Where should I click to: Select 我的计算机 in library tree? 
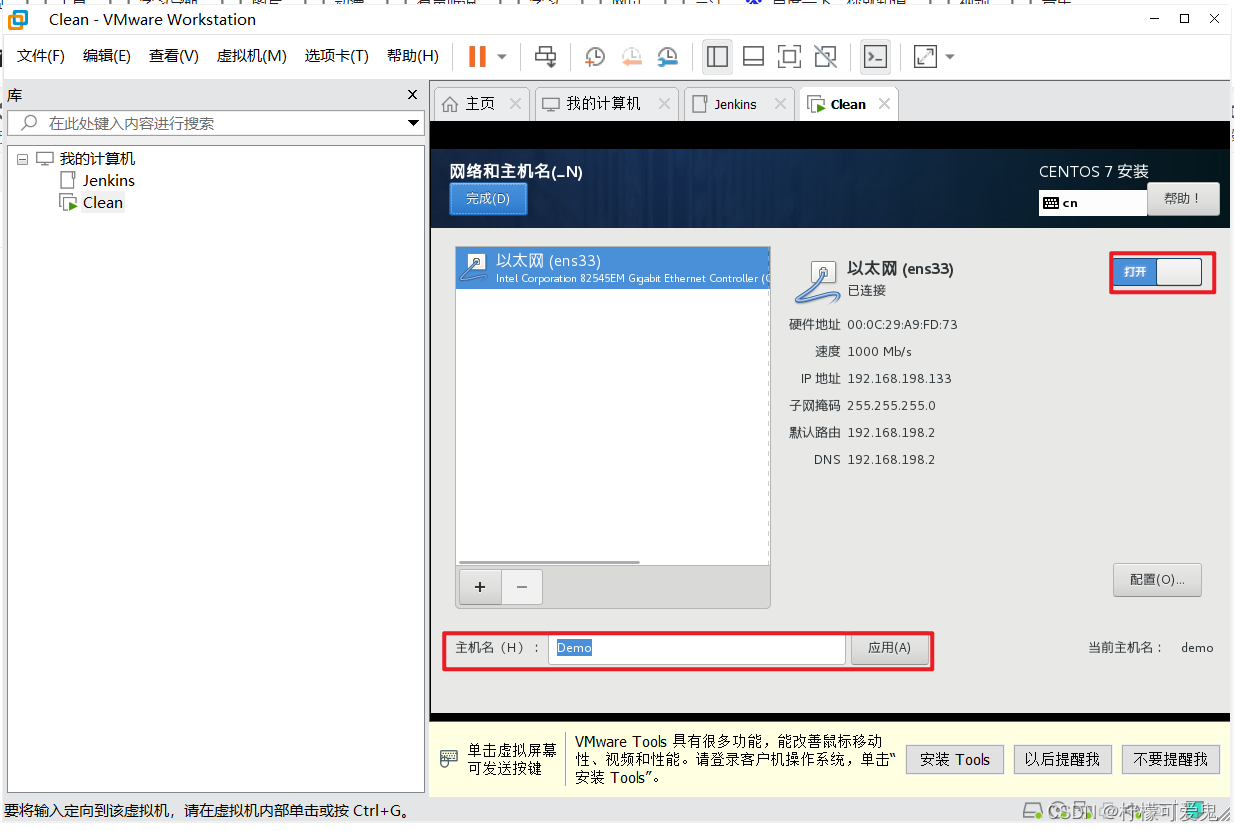coord(97,159)
